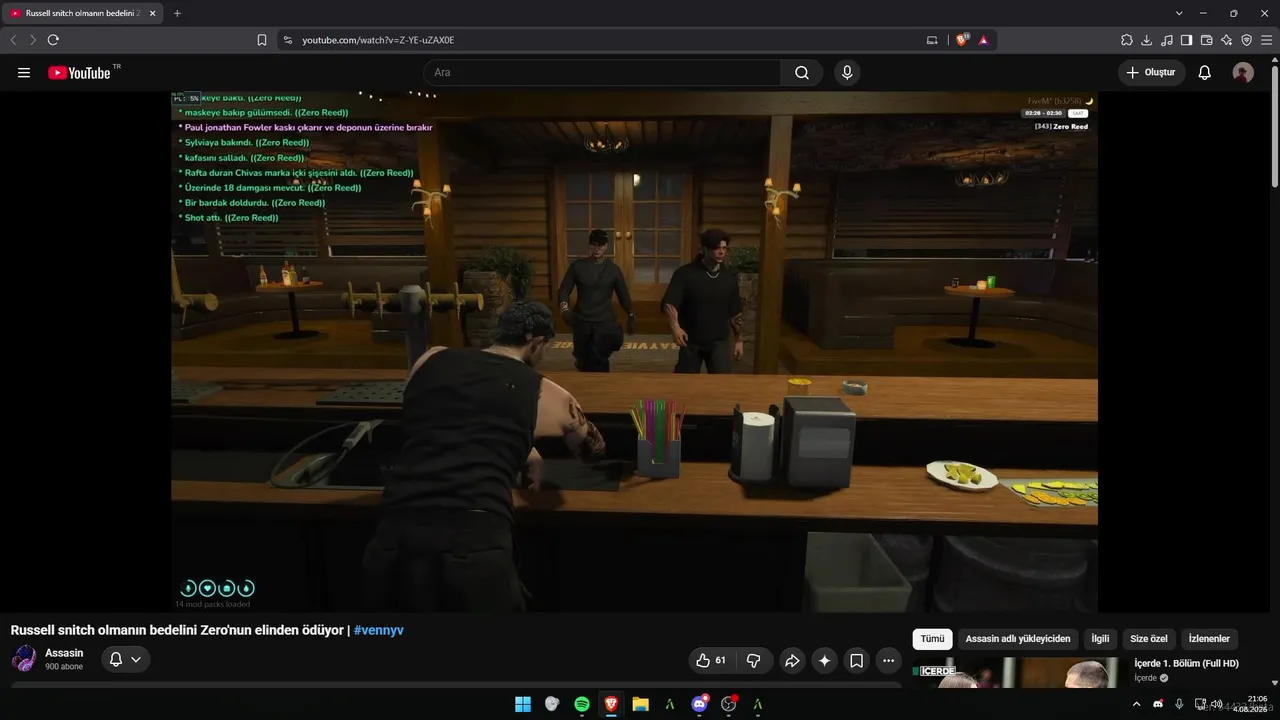
Task: Click the sparkle Ask button below video
Action: (x=824, y=660)
